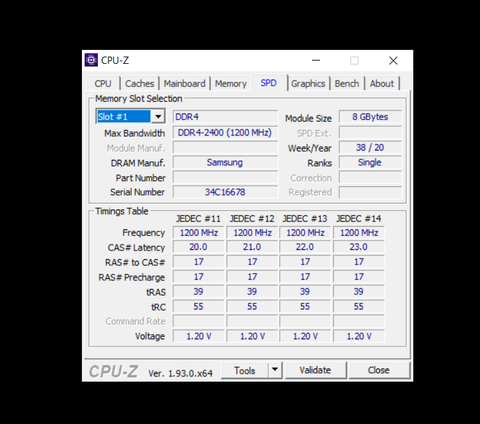
Task: Open the CPU tab
Action: coord(103,83)
